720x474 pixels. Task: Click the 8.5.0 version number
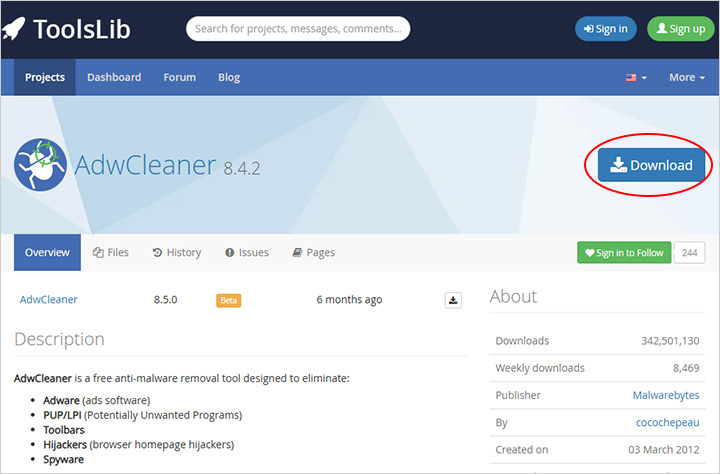pos(165,299)
